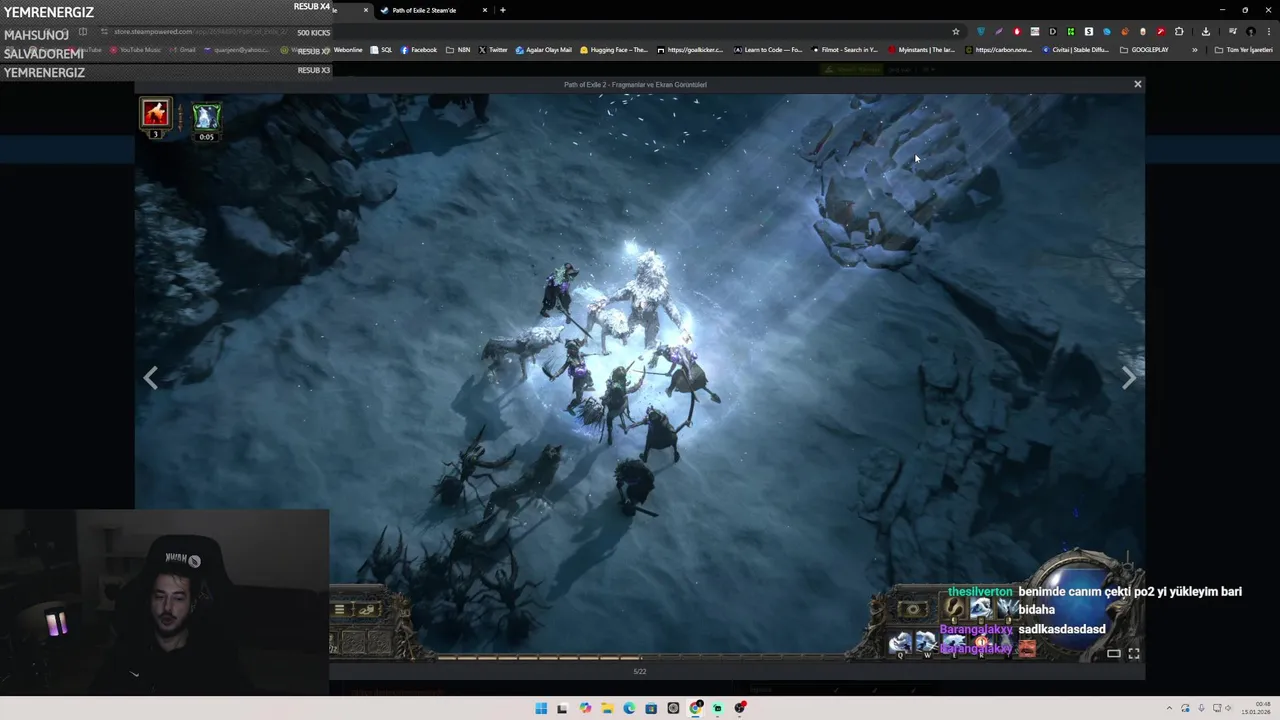Open the Webonline bookmark
Viewport: 1280px width, 720px height.
point(342,50)
